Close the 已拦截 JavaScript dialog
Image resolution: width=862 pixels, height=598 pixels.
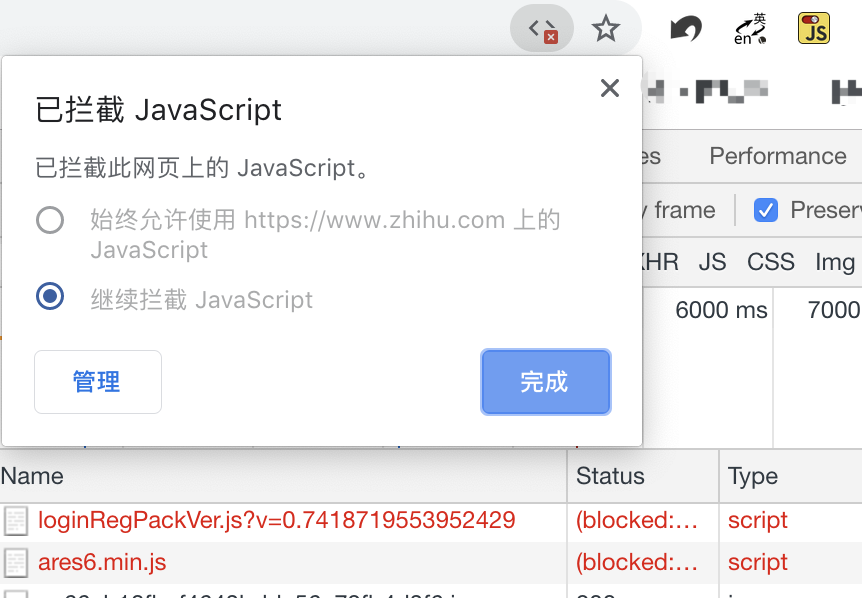[x=609, y=88]
